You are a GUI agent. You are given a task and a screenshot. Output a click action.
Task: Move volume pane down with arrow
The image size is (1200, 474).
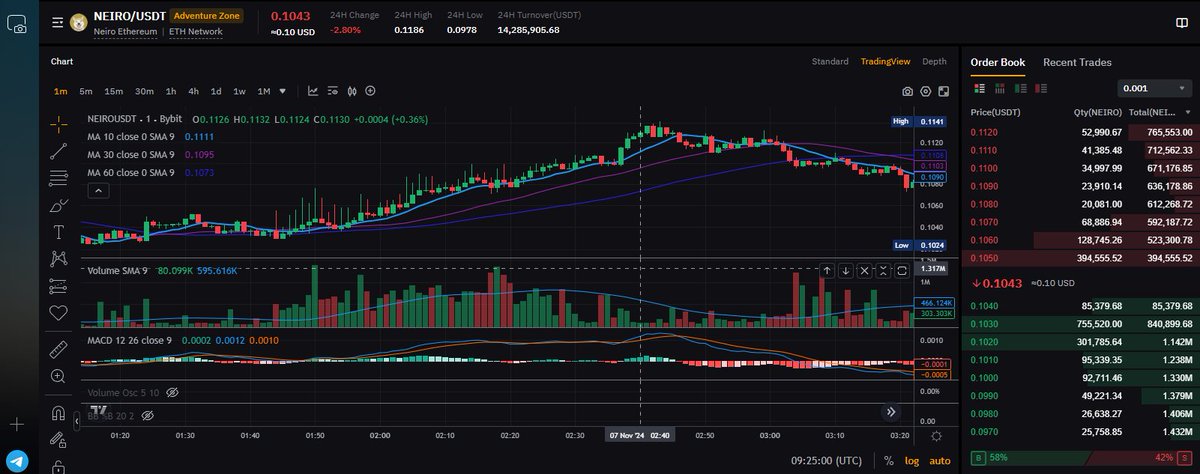[846, 271]
